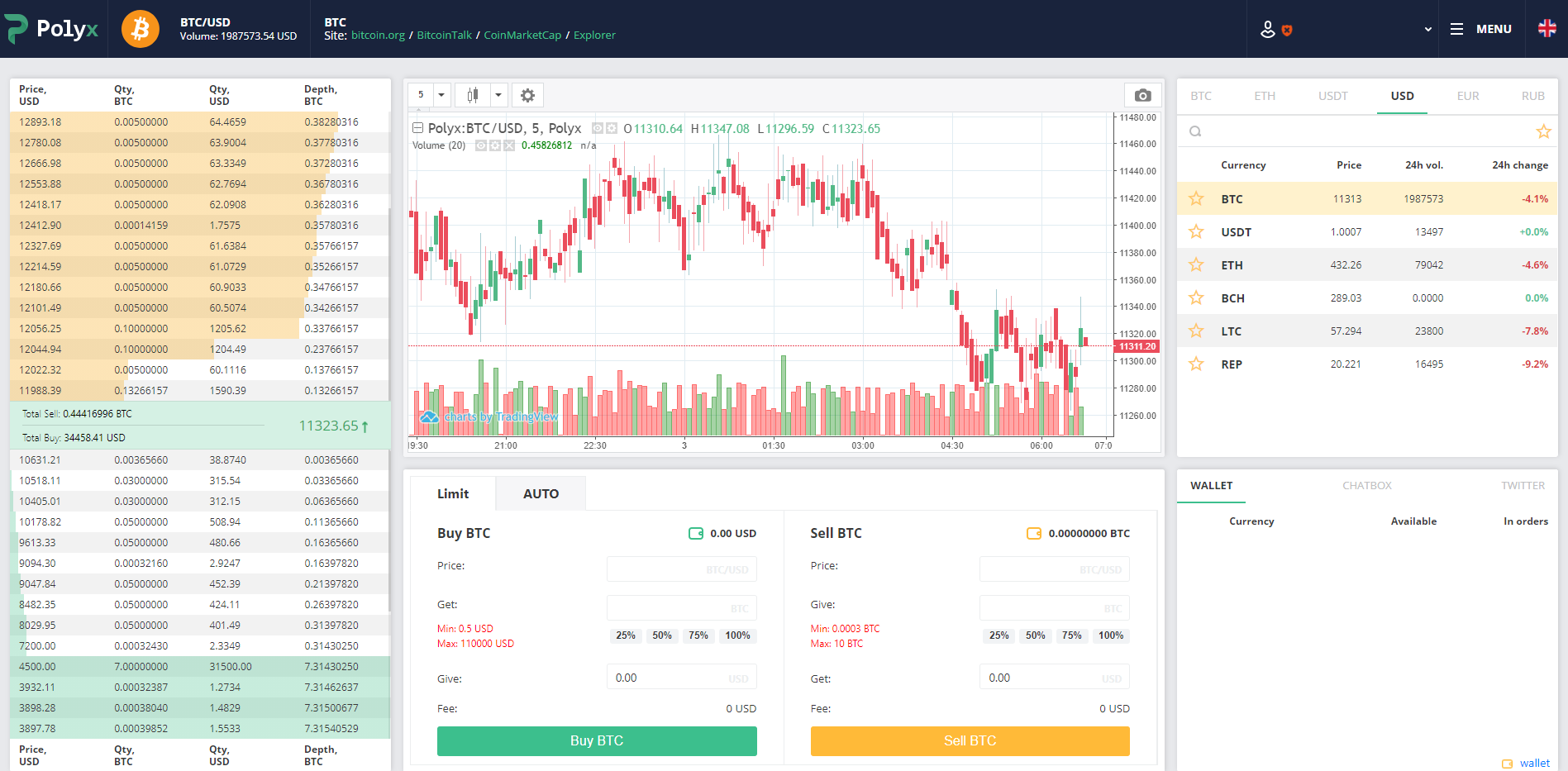Click the search magnifier in the currency list
The image size is (1568, 771).
(1195, 131)
